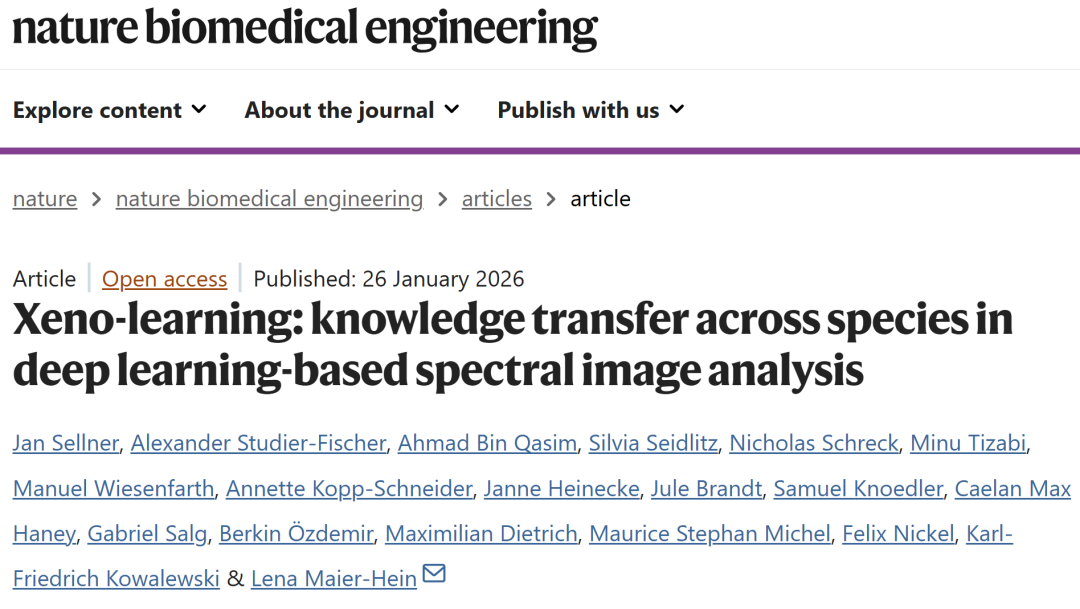The image size is (1080, 609).
Task: Expand the Explore content dropdown
Action: point(110,110)
